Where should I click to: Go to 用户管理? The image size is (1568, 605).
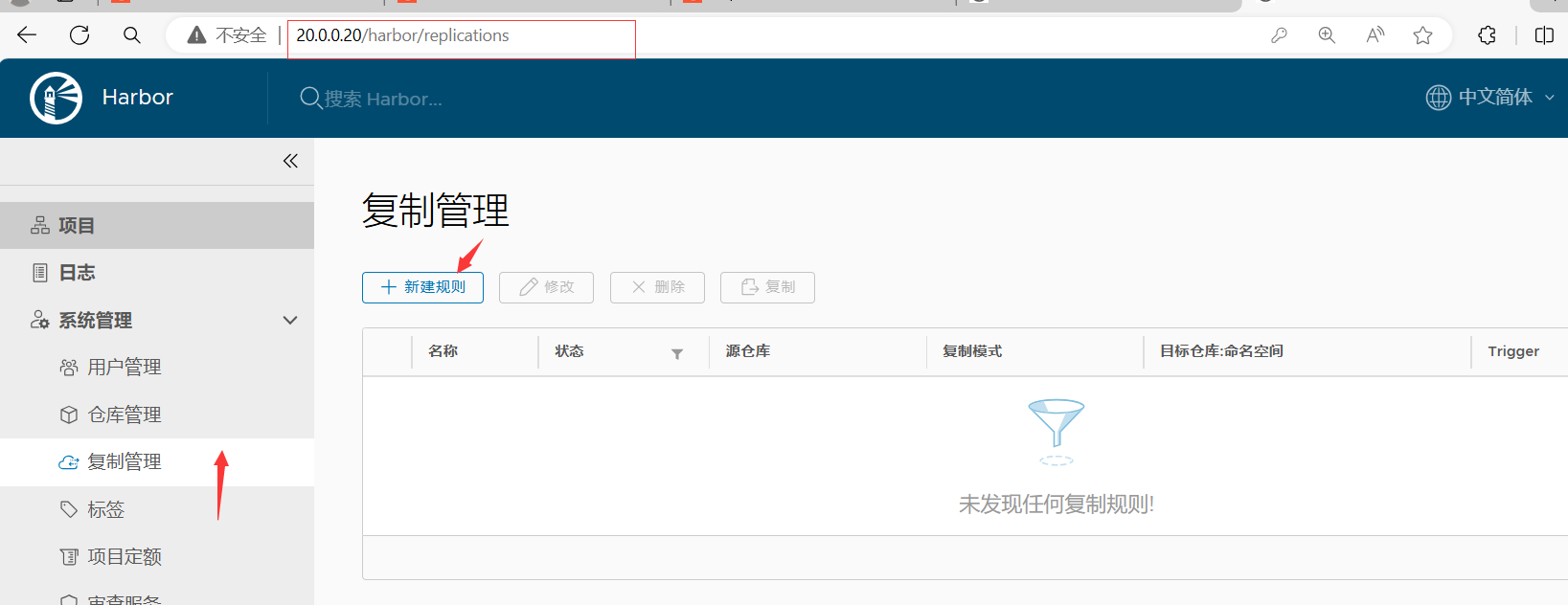(157, 368)
